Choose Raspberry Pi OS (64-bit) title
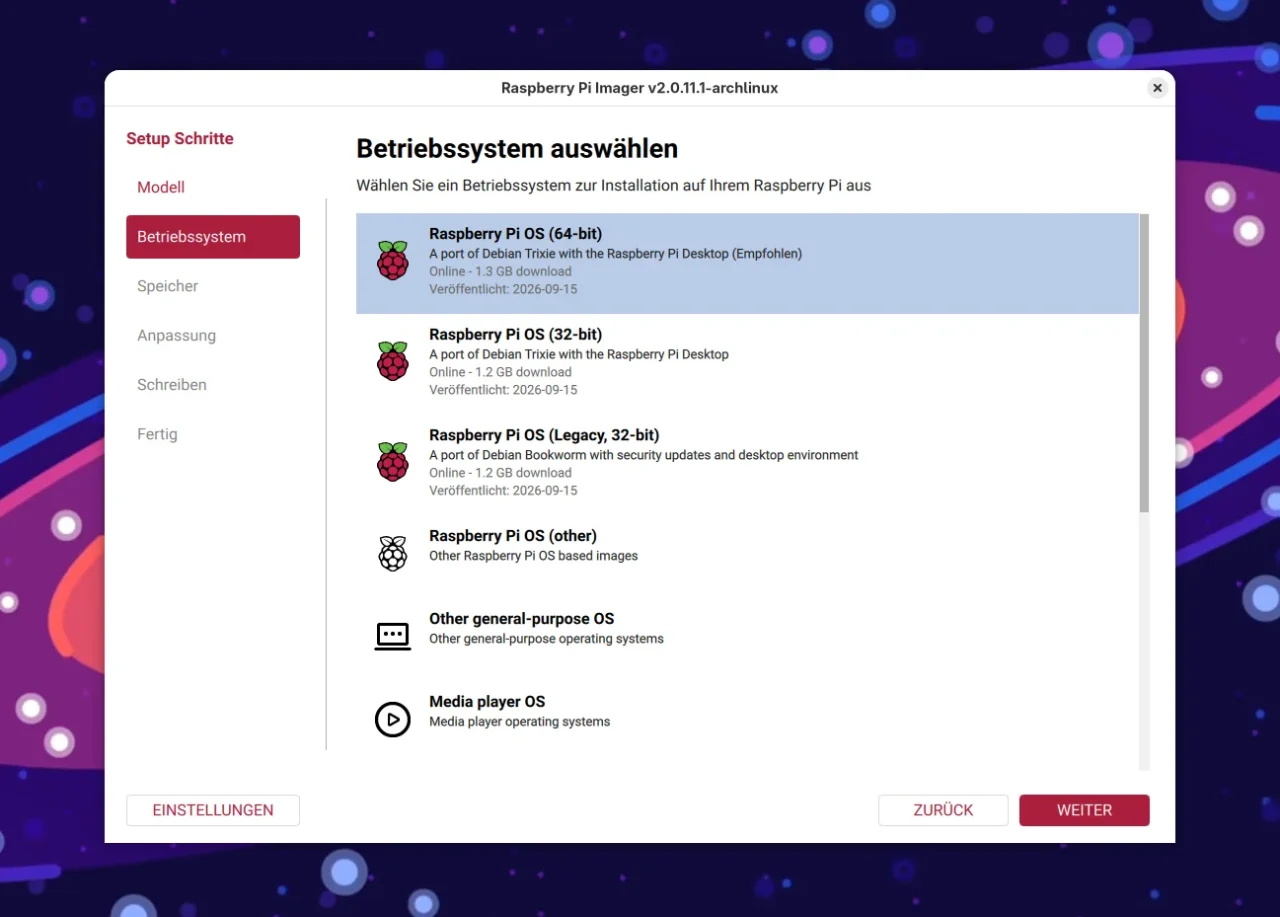The width and height of the screenshot is (1280, 917). tap(515, 234)
